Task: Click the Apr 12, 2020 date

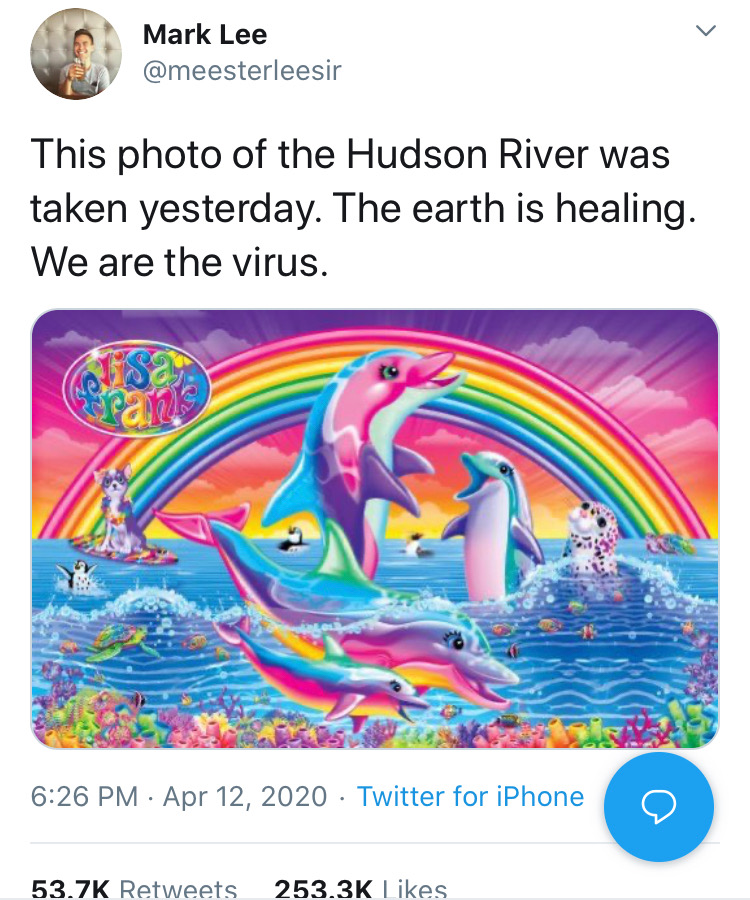Action: click(245, 797)
